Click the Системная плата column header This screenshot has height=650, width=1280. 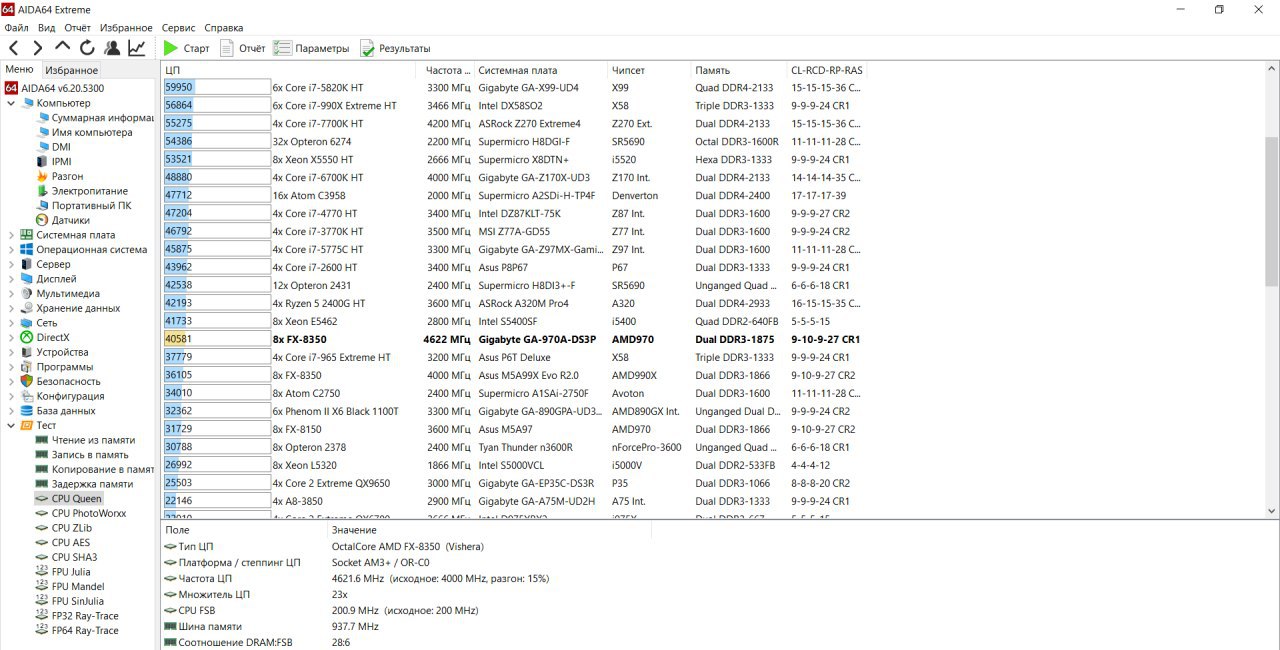point(541,70)
